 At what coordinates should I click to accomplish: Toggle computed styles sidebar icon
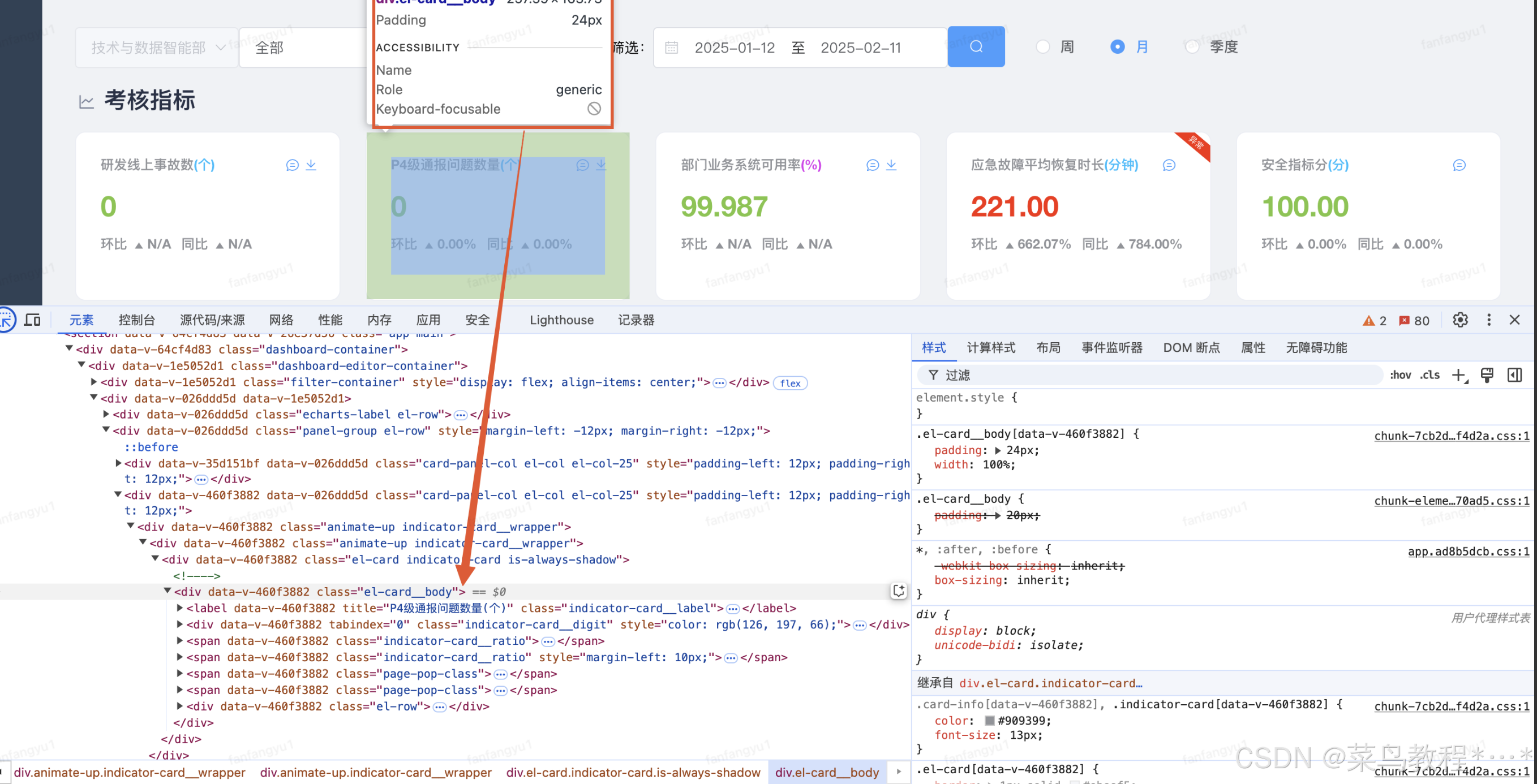pyautogui.click(x=1514, y=375)
